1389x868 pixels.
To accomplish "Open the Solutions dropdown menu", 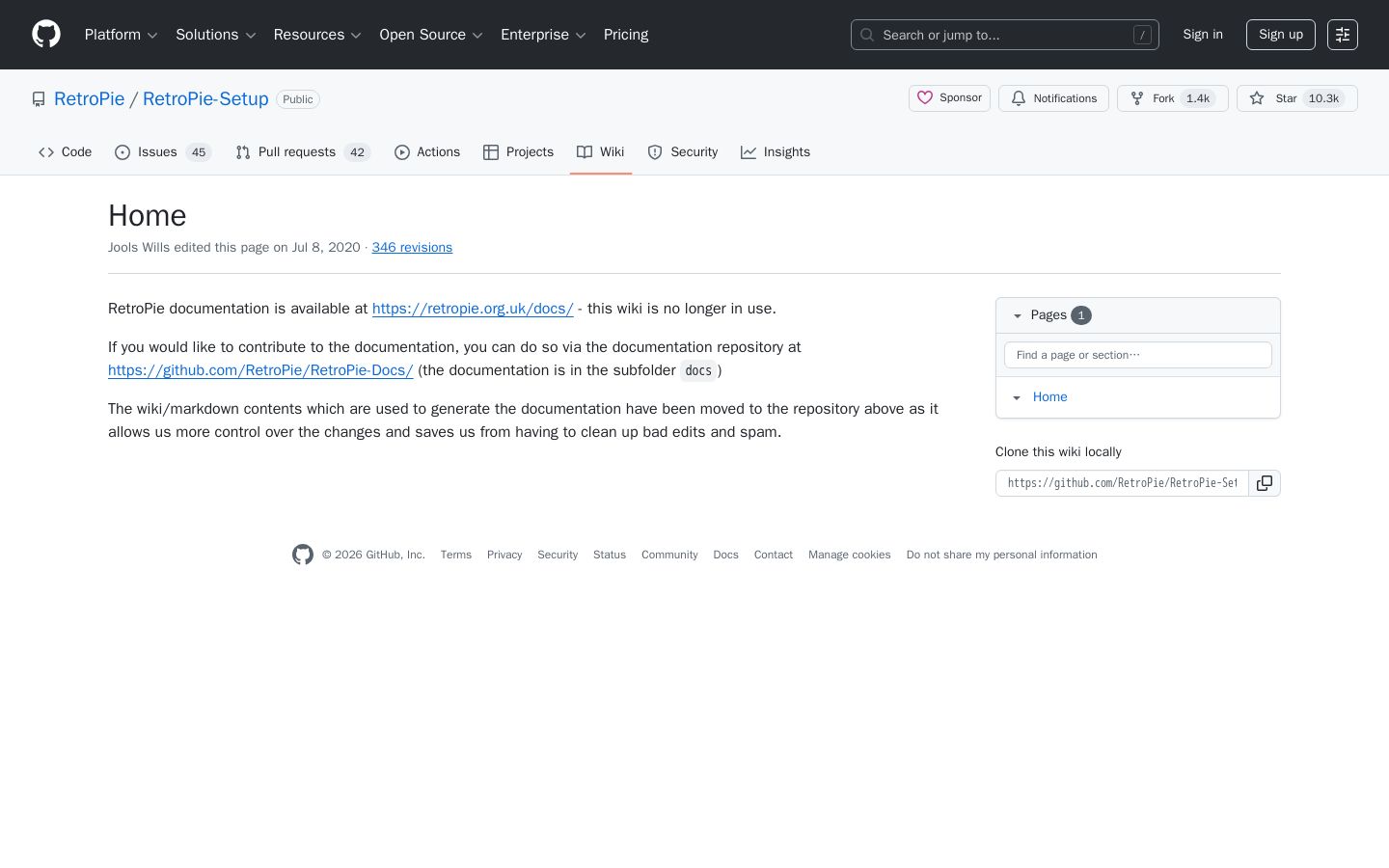I will pos(216,35).
